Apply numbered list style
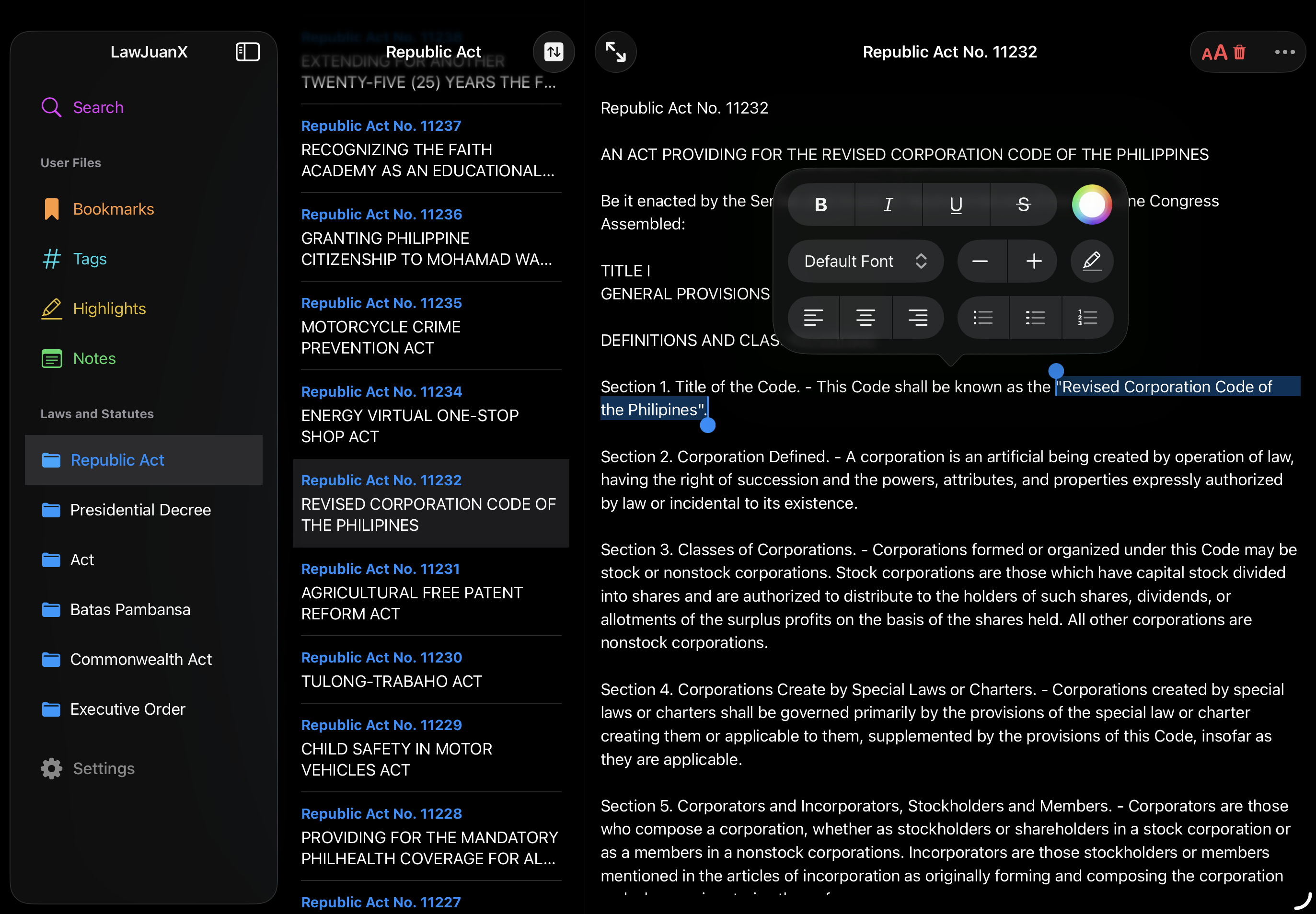1316x914 pixels. tap(1087, 317)
